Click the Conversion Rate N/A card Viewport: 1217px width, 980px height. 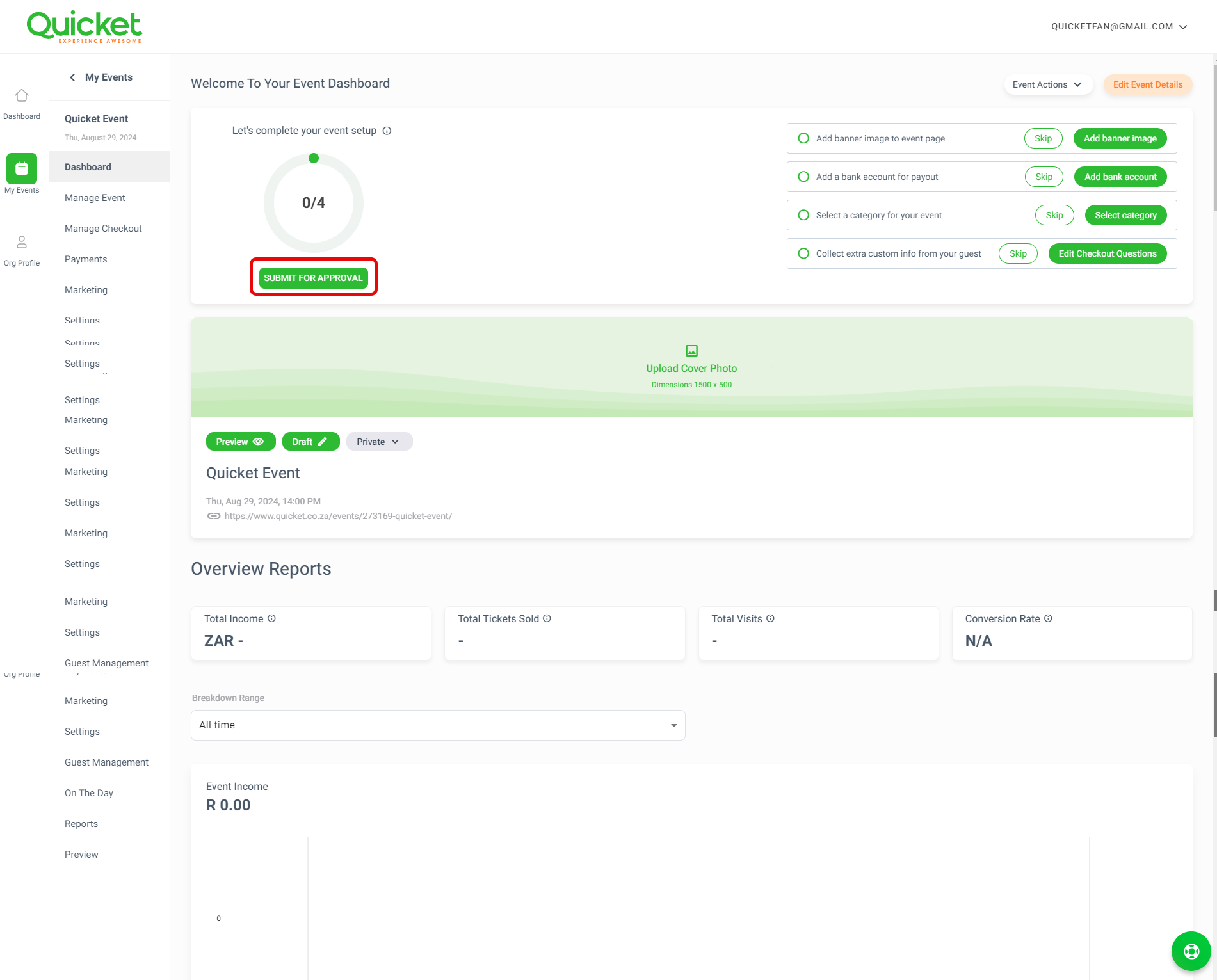click(x=1072, y=633)
